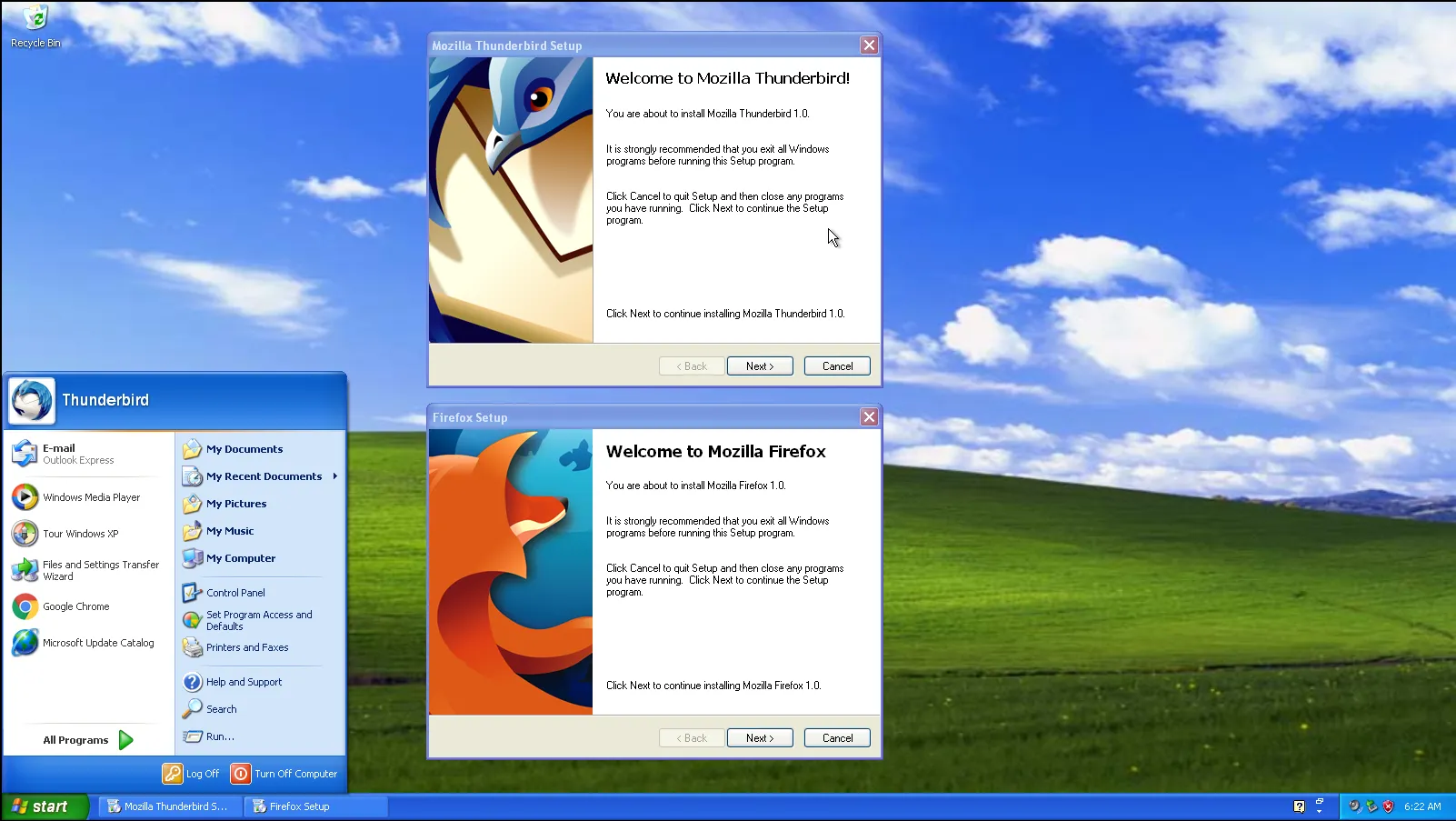This screenshot has height=821, width=1456.
Task: Switch to Firefox Setup taskbar window
Action: click(x=315, y=806)
